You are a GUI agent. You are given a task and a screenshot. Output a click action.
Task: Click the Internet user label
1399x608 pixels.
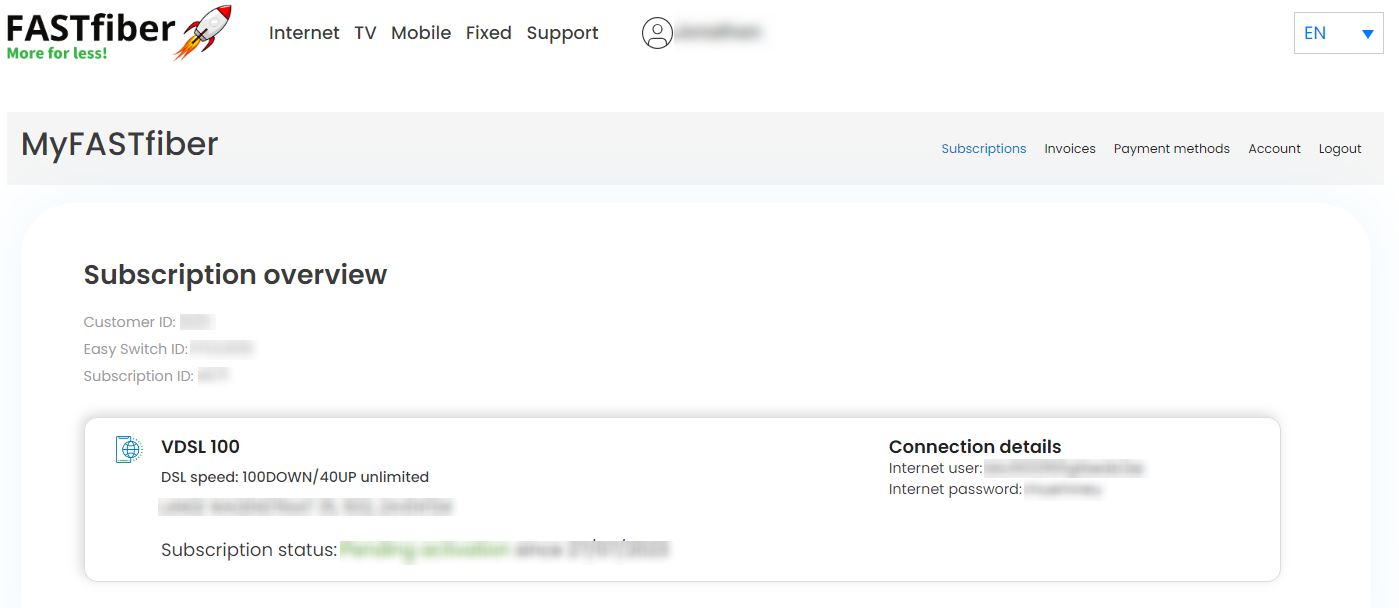click(x=936, y=468)
